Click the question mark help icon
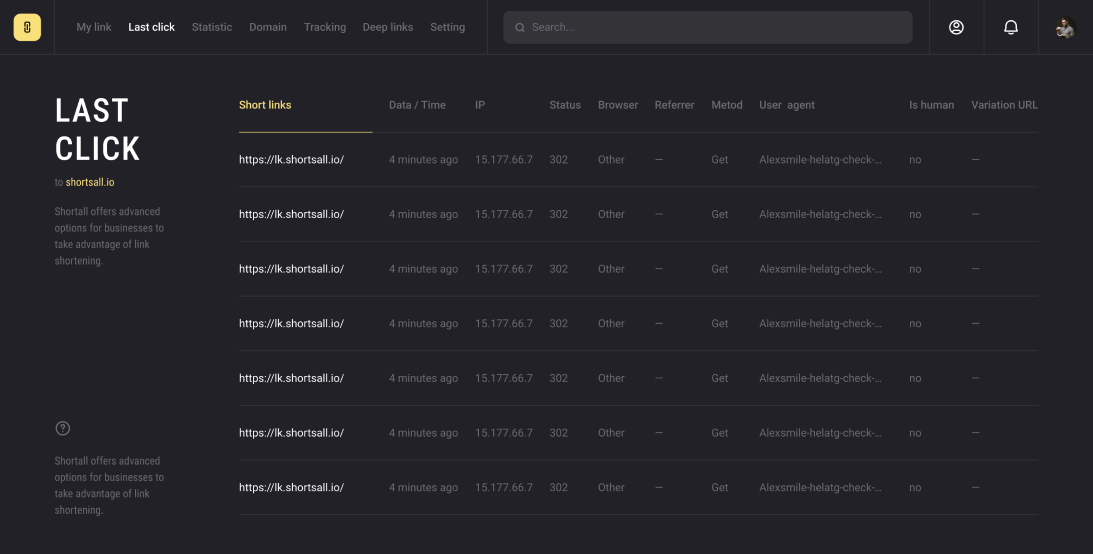This screenshot has height=554, width=1093. pyautogui.click(x=63, y=428)
